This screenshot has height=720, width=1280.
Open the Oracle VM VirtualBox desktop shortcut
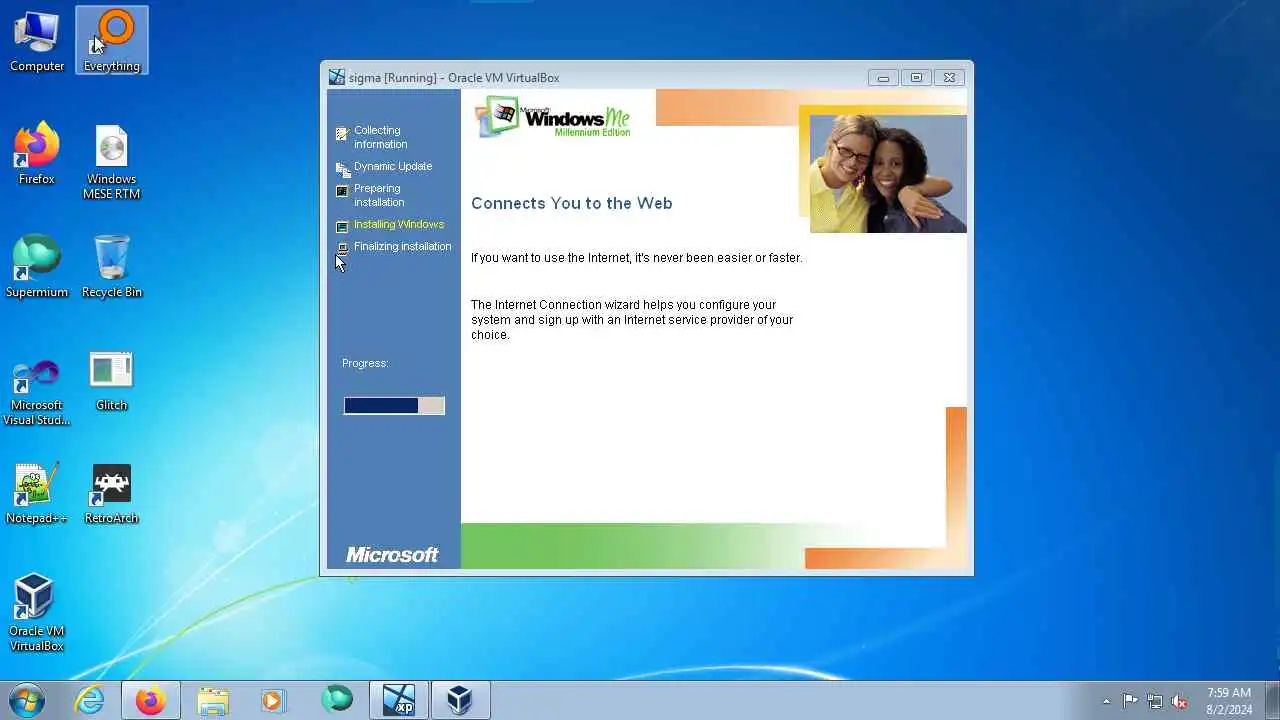pyautogui.click(x=37, y=612)
